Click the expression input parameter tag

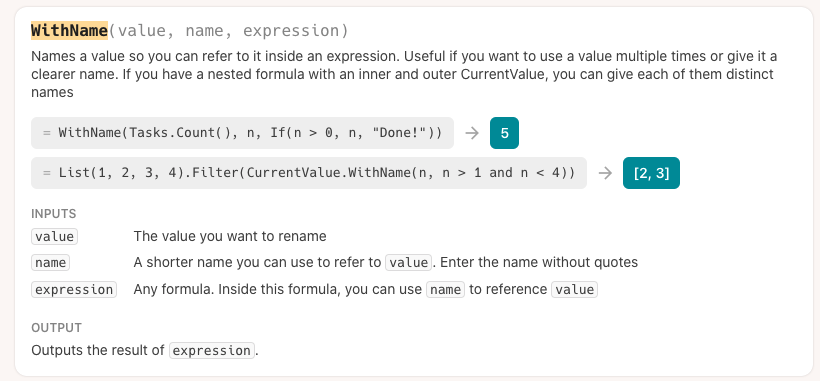pyautogui.click(x=74, y=289)
